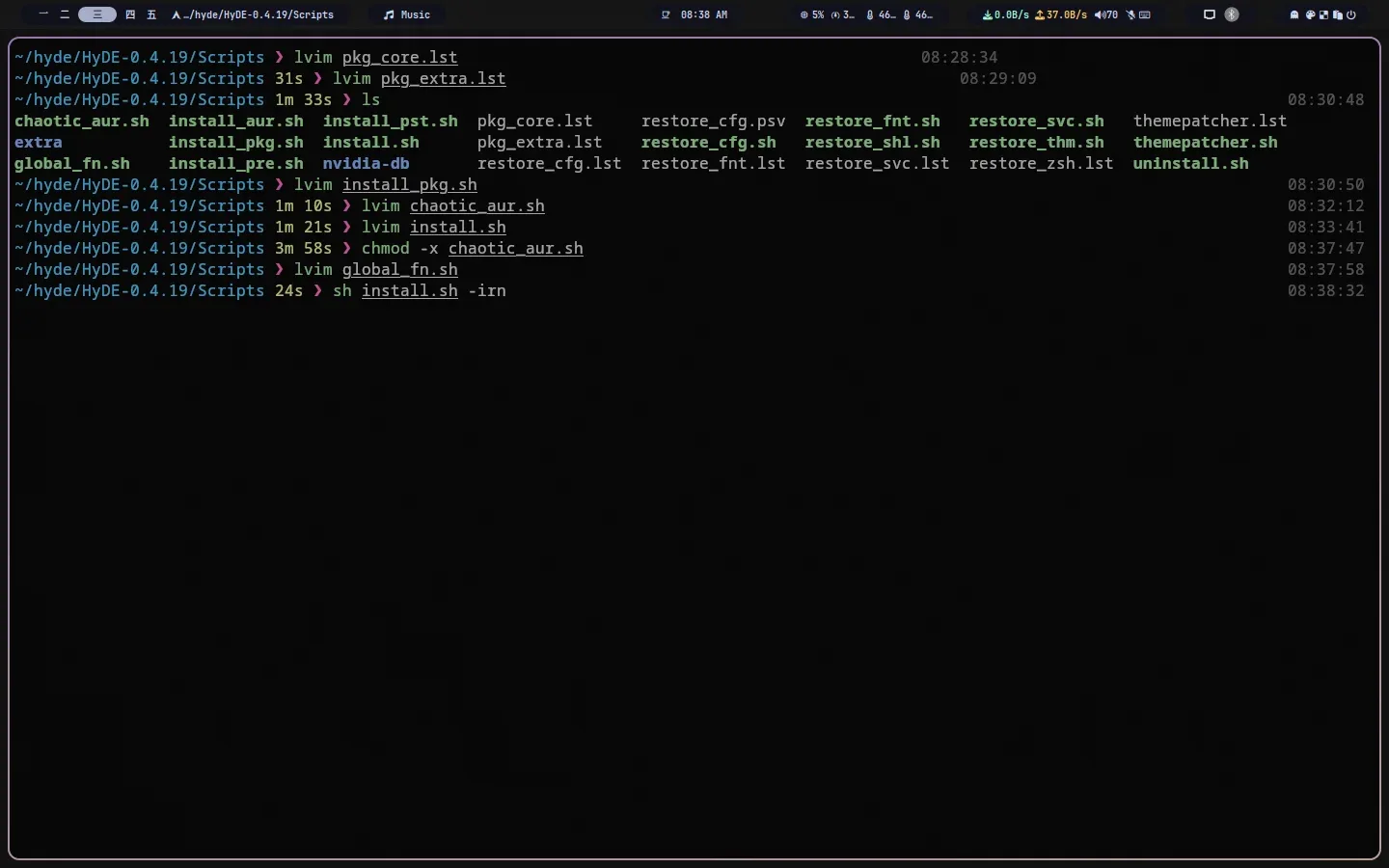1389x868 pixels.
Task: Click the volume speaker icon showing 70
Action: (x=1106, y=14)
